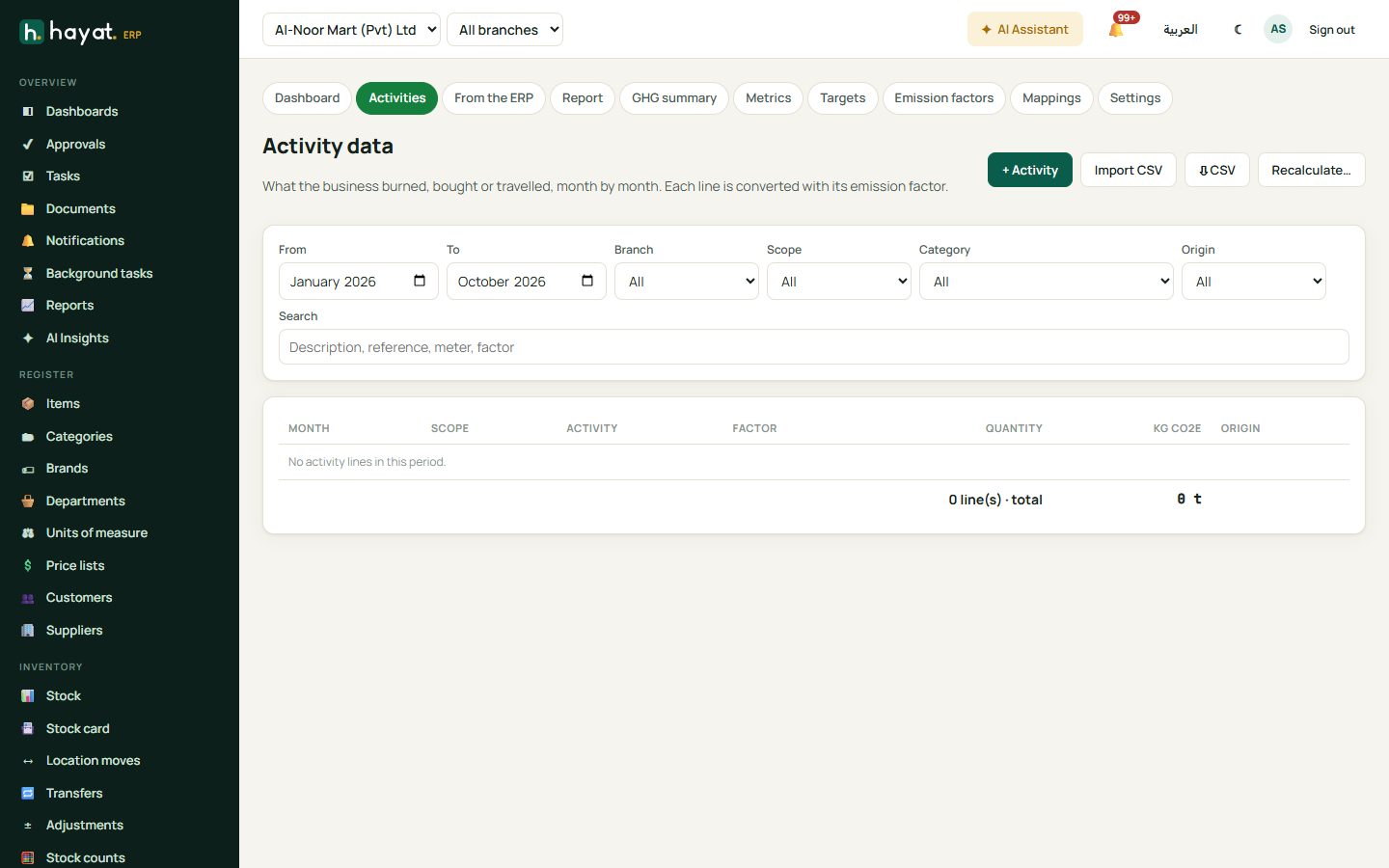Click the FACTOR column header
This screenshot has height=868, width=1389.
tap(754, 428)
